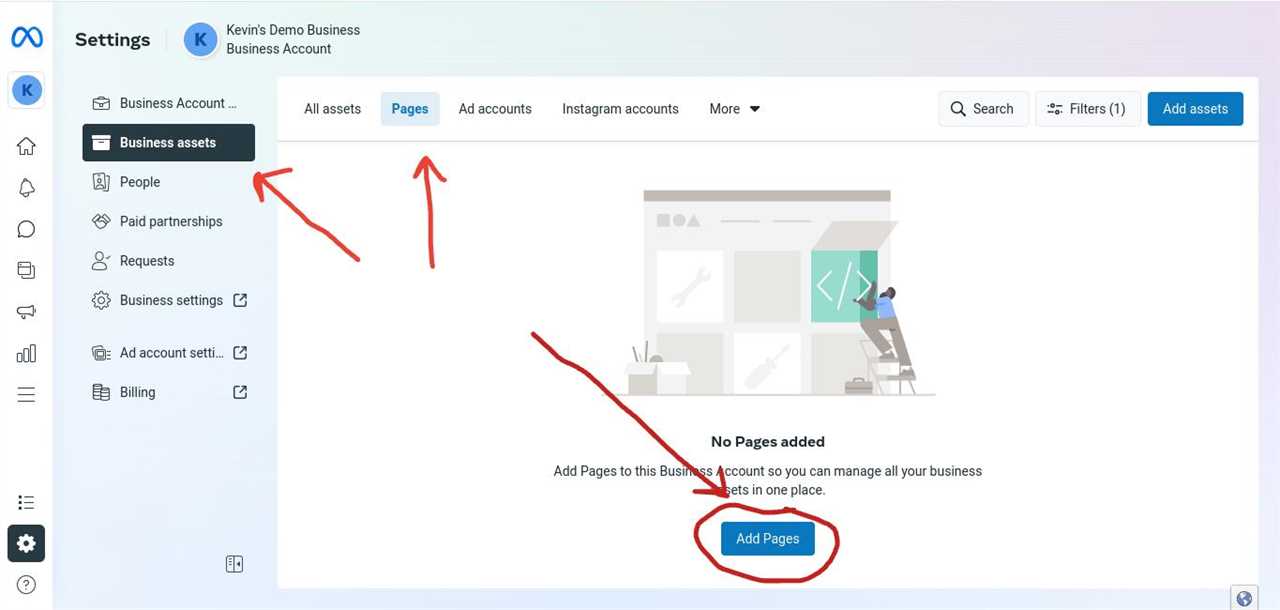Open Kevin's Demo Business account switcher

[x=272, y=39]
